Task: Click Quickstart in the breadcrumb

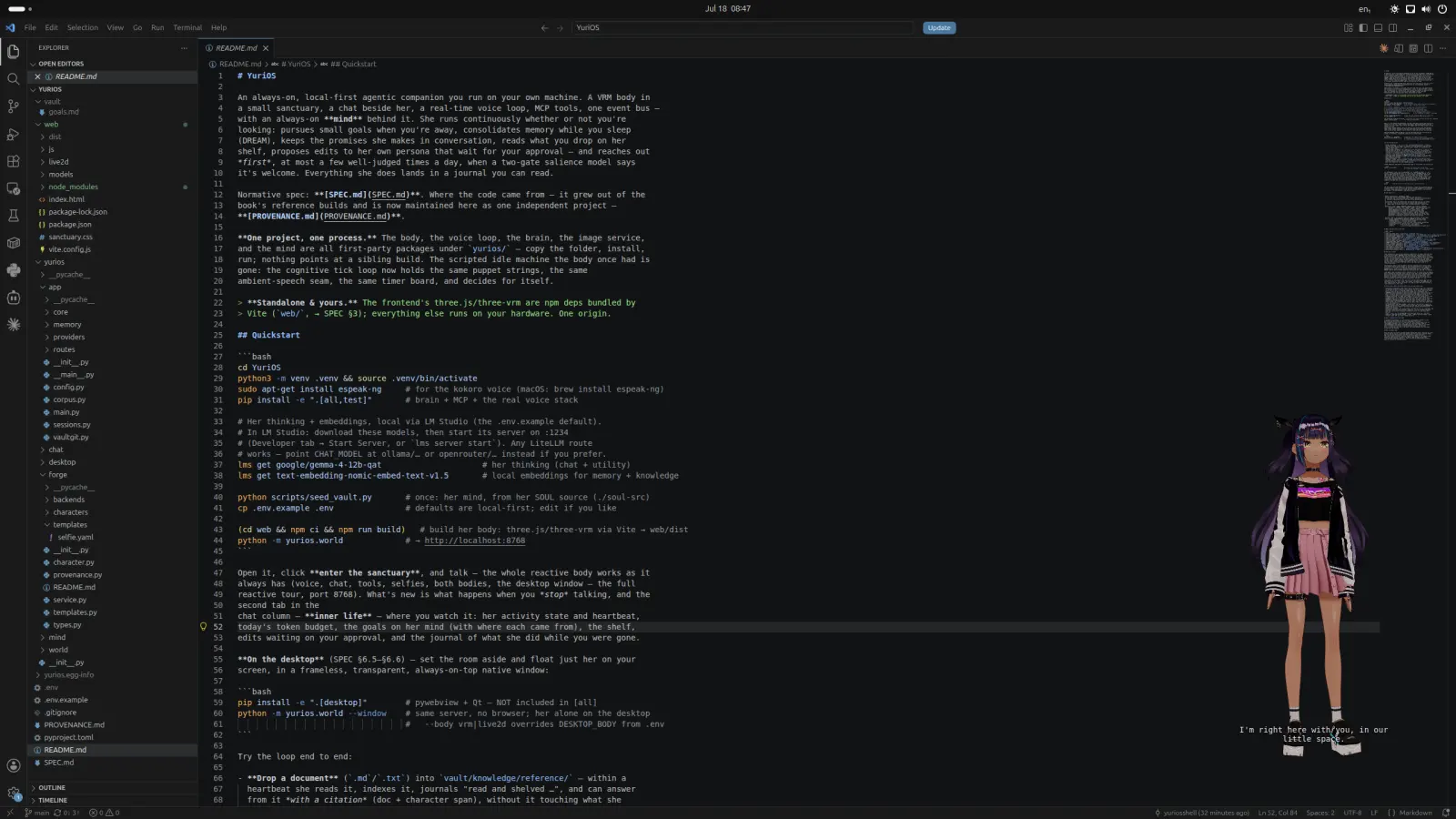Action: 353,65
